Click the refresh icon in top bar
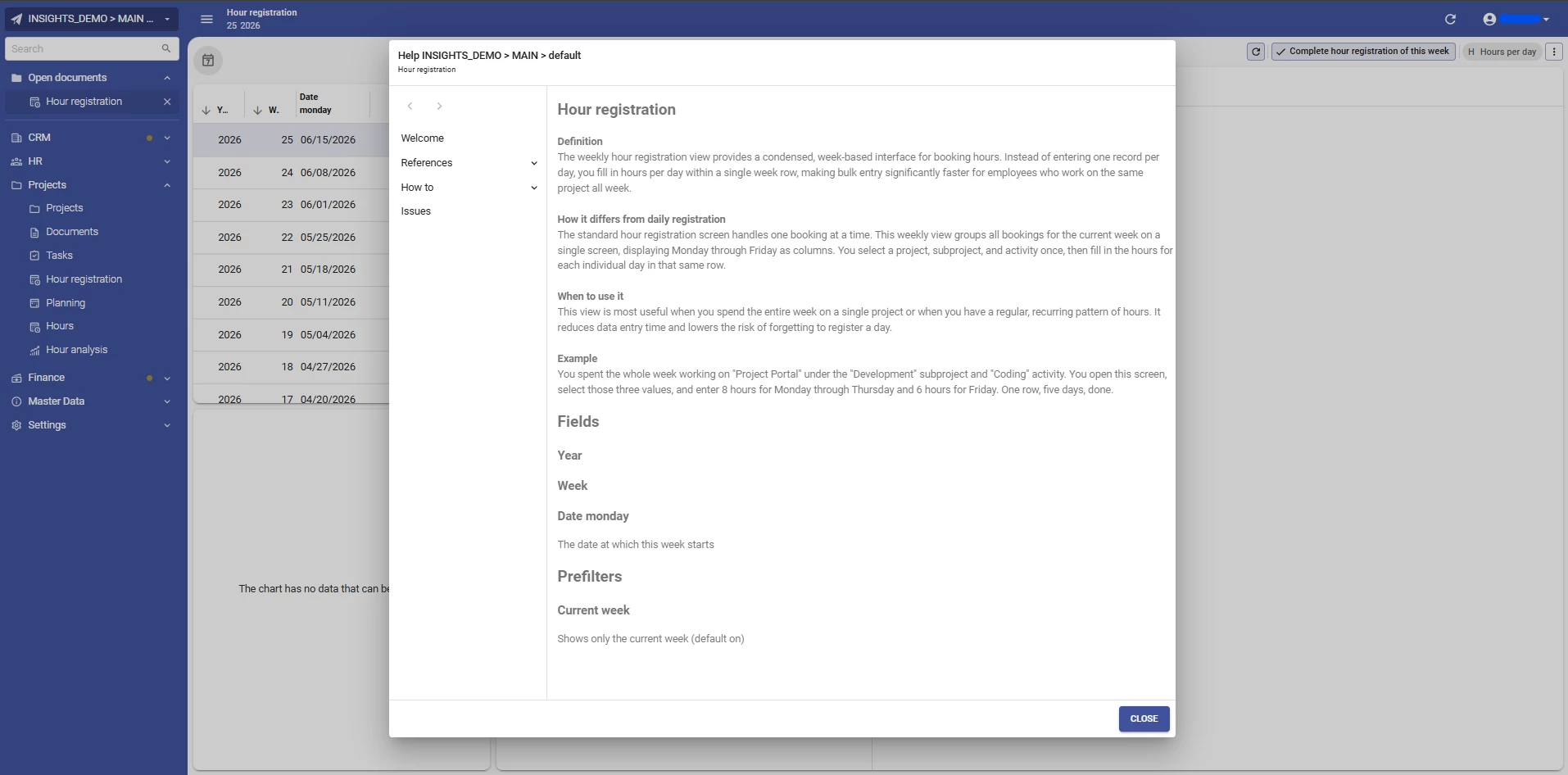Screen dimensions: 1568x775 pyautogui.click(x=1450, y=19)
